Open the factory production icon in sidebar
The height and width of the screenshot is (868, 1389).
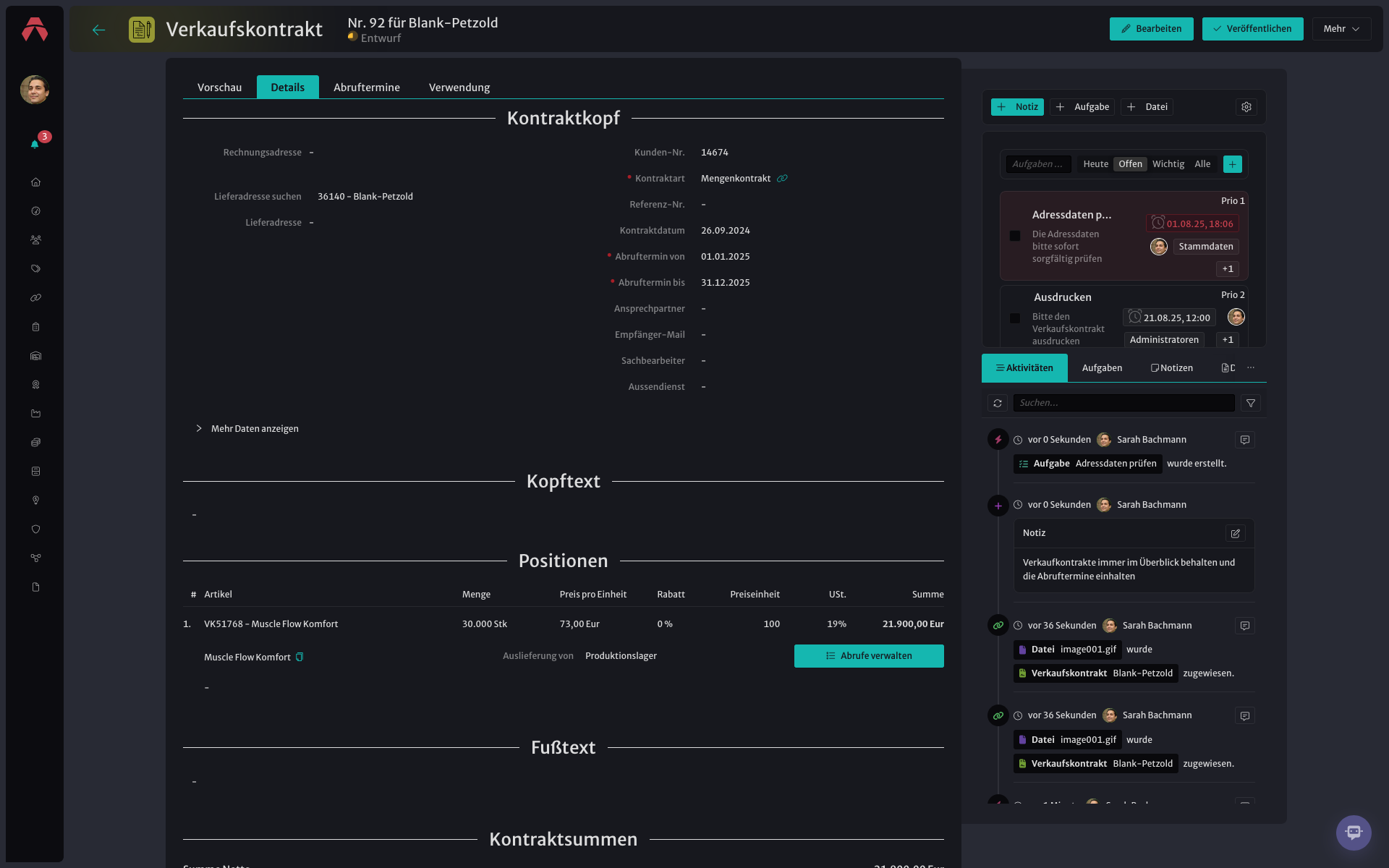(35, 414)
